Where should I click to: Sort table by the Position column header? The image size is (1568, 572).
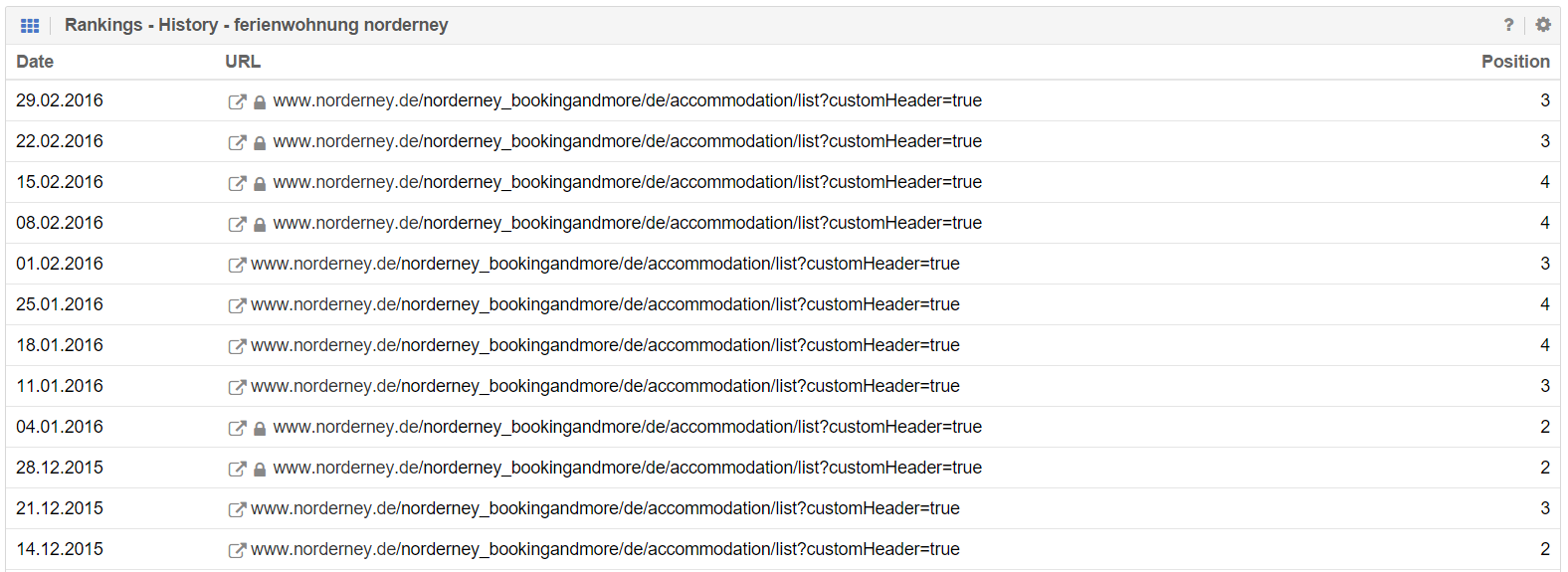[1514, 62]
